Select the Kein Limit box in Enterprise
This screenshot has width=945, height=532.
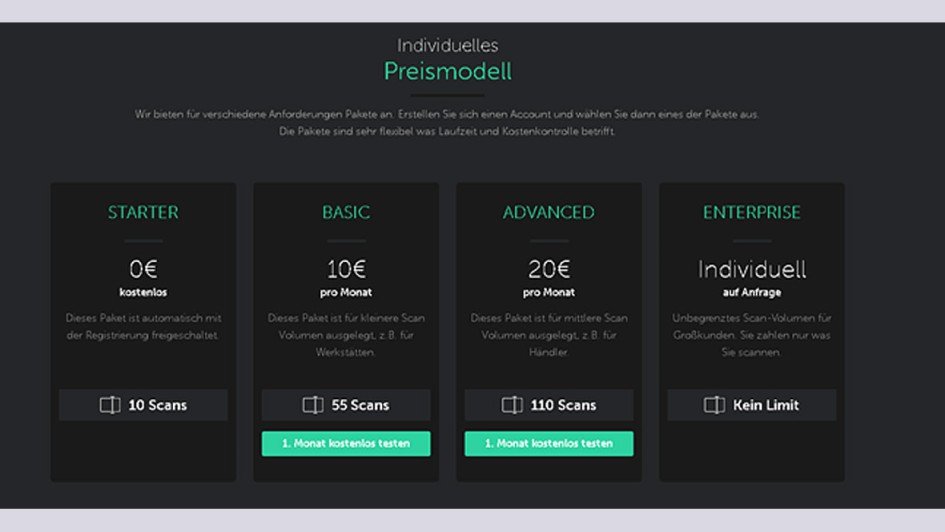tap(752, 405)
